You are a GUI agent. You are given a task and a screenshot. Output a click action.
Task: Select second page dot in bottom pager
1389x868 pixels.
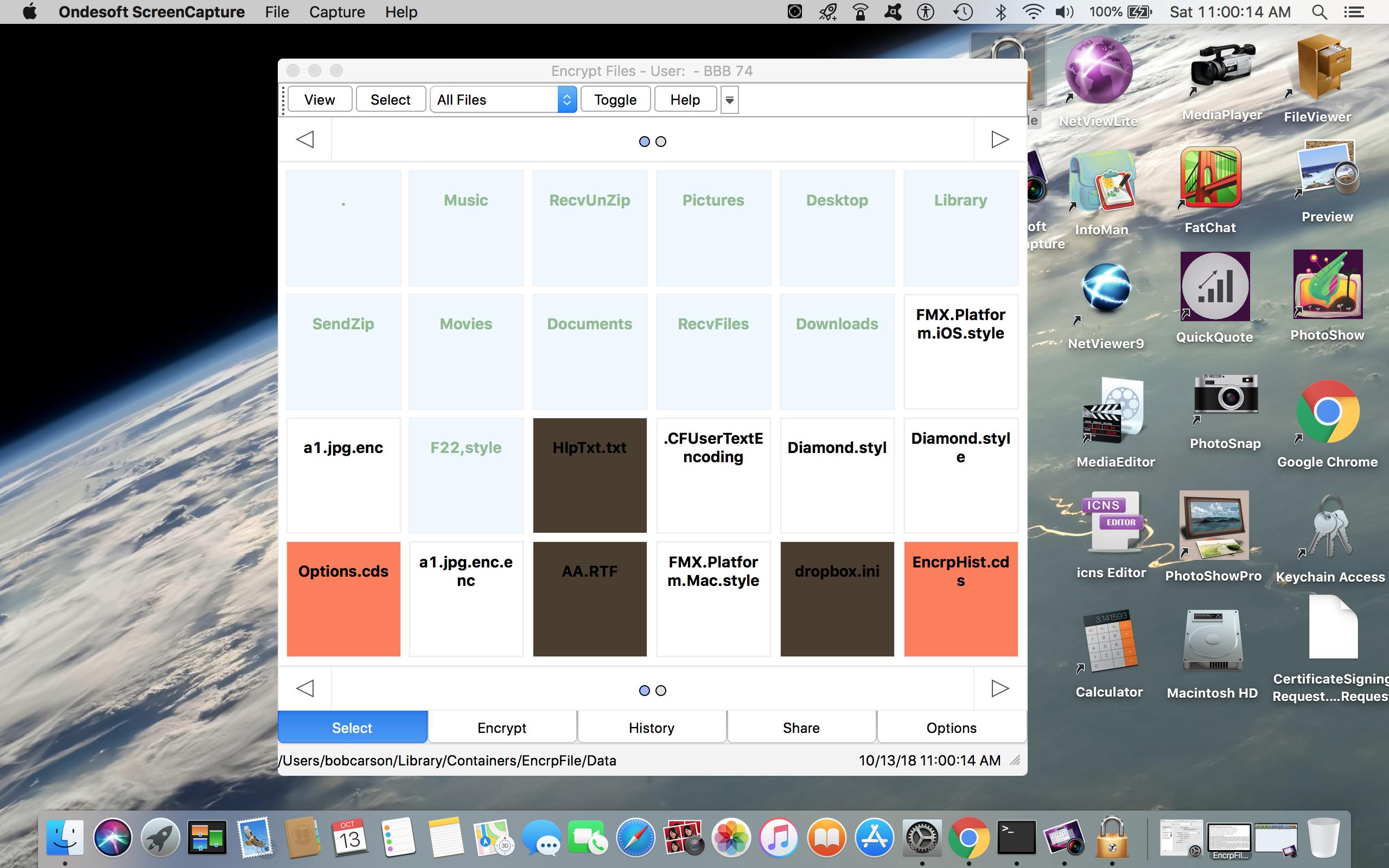click(x=661, y=690)
